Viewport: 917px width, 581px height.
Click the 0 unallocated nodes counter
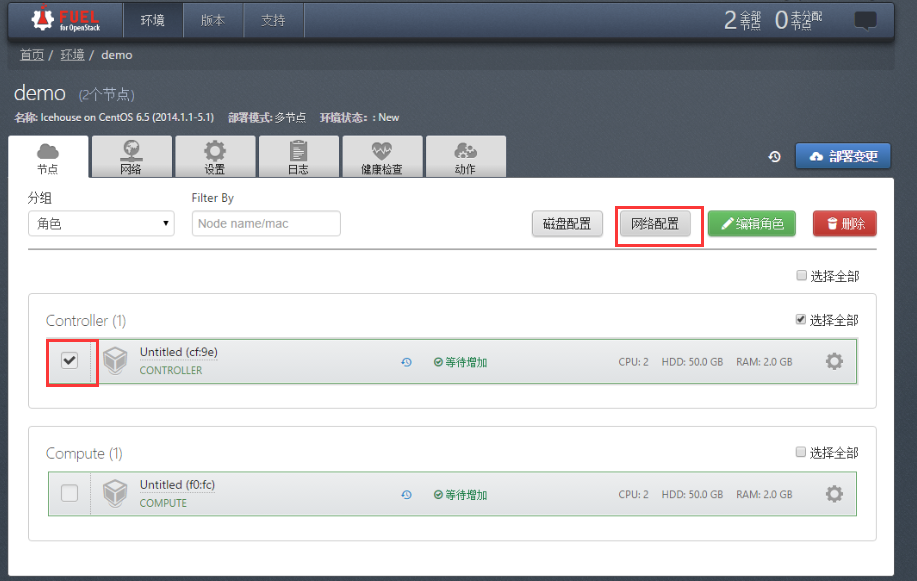tap(798, 20)
